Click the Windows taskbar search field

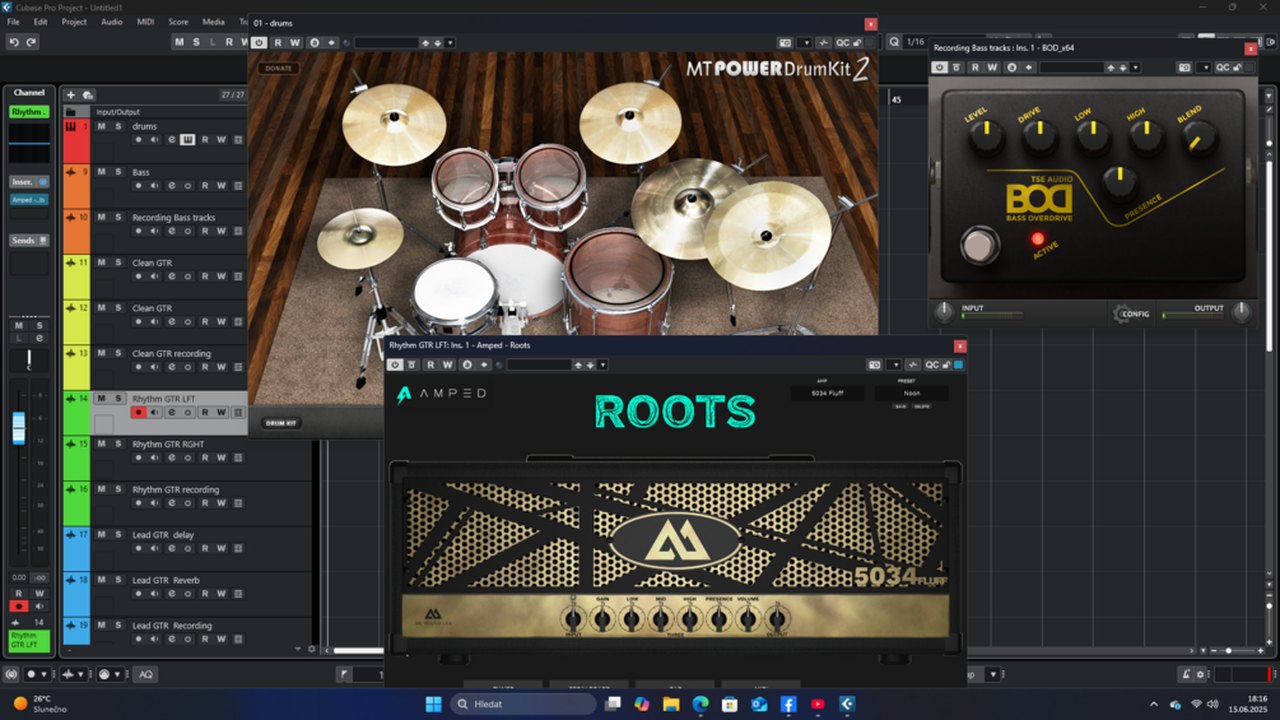pos(523,704)
